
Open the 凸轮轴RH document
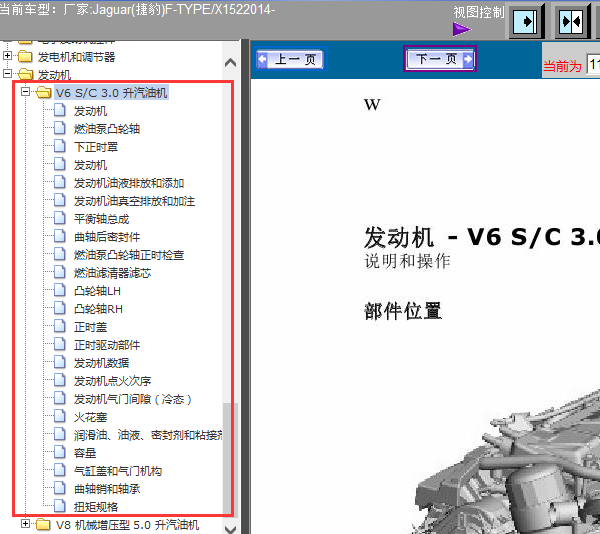pyautogui.click(x=98, y=309)
